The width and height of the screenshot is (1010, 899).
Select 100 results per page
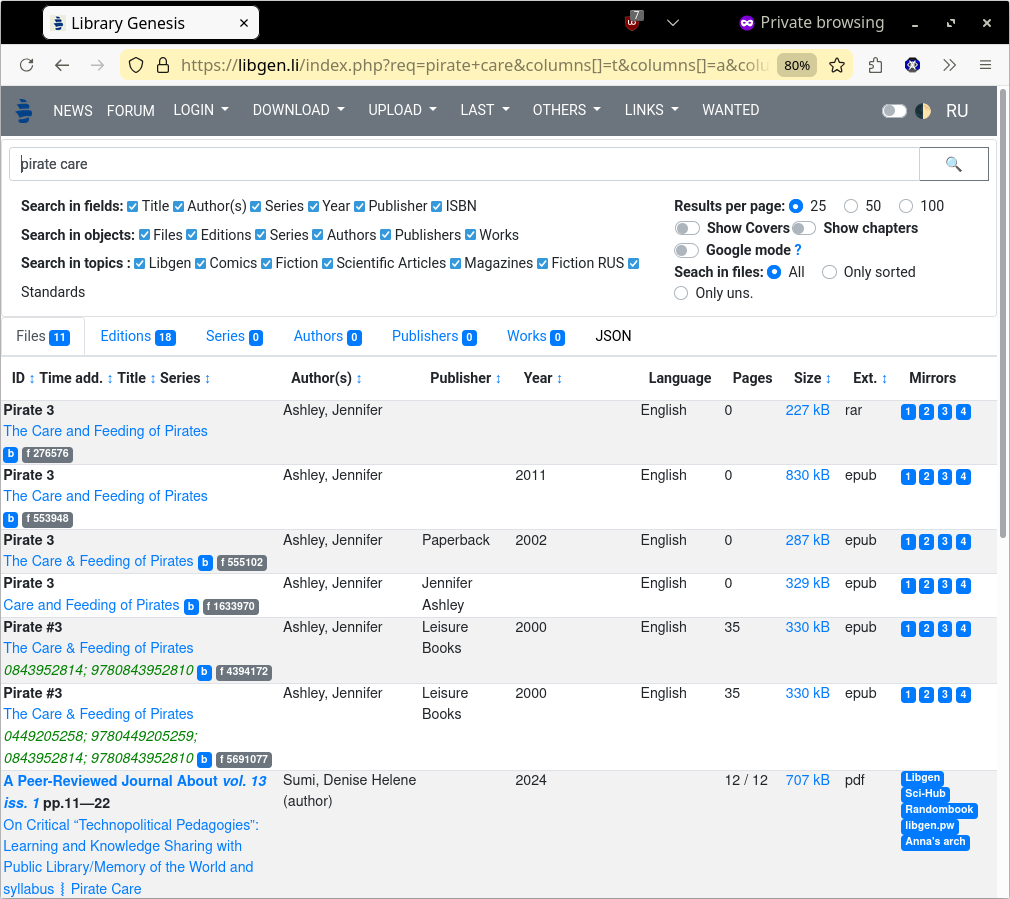coord(905,206)
